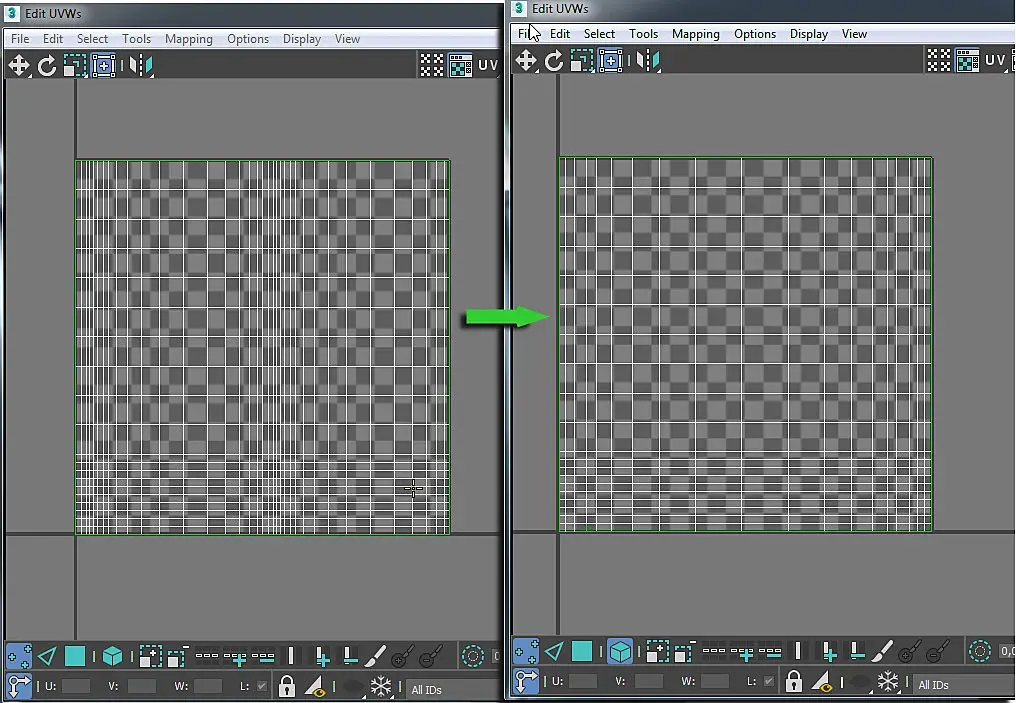
Task: Switch to Polygon sub-object mode in left window
Action: coord(75,656)
